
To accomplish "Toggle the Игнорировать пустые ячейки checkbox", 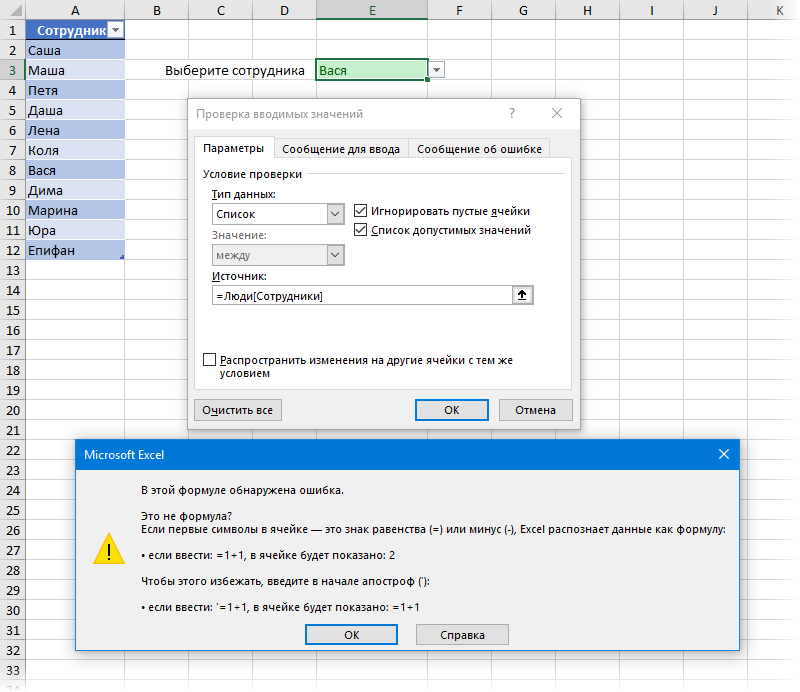I will pos(360,211).
